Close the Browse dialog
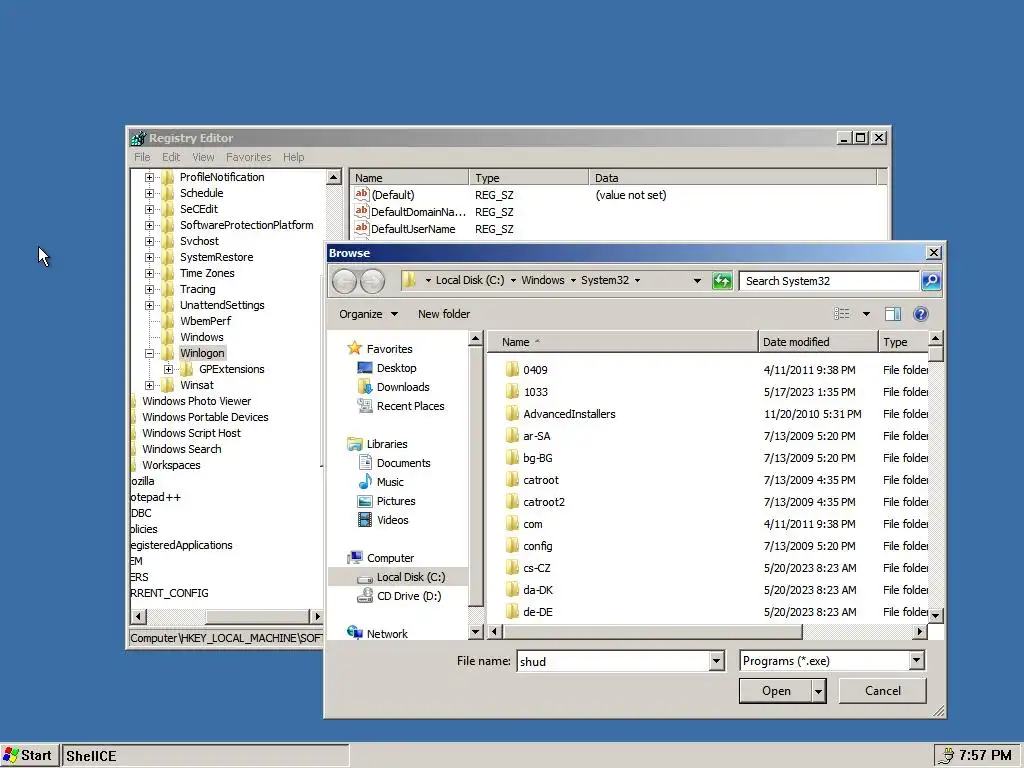 point(934,253)
